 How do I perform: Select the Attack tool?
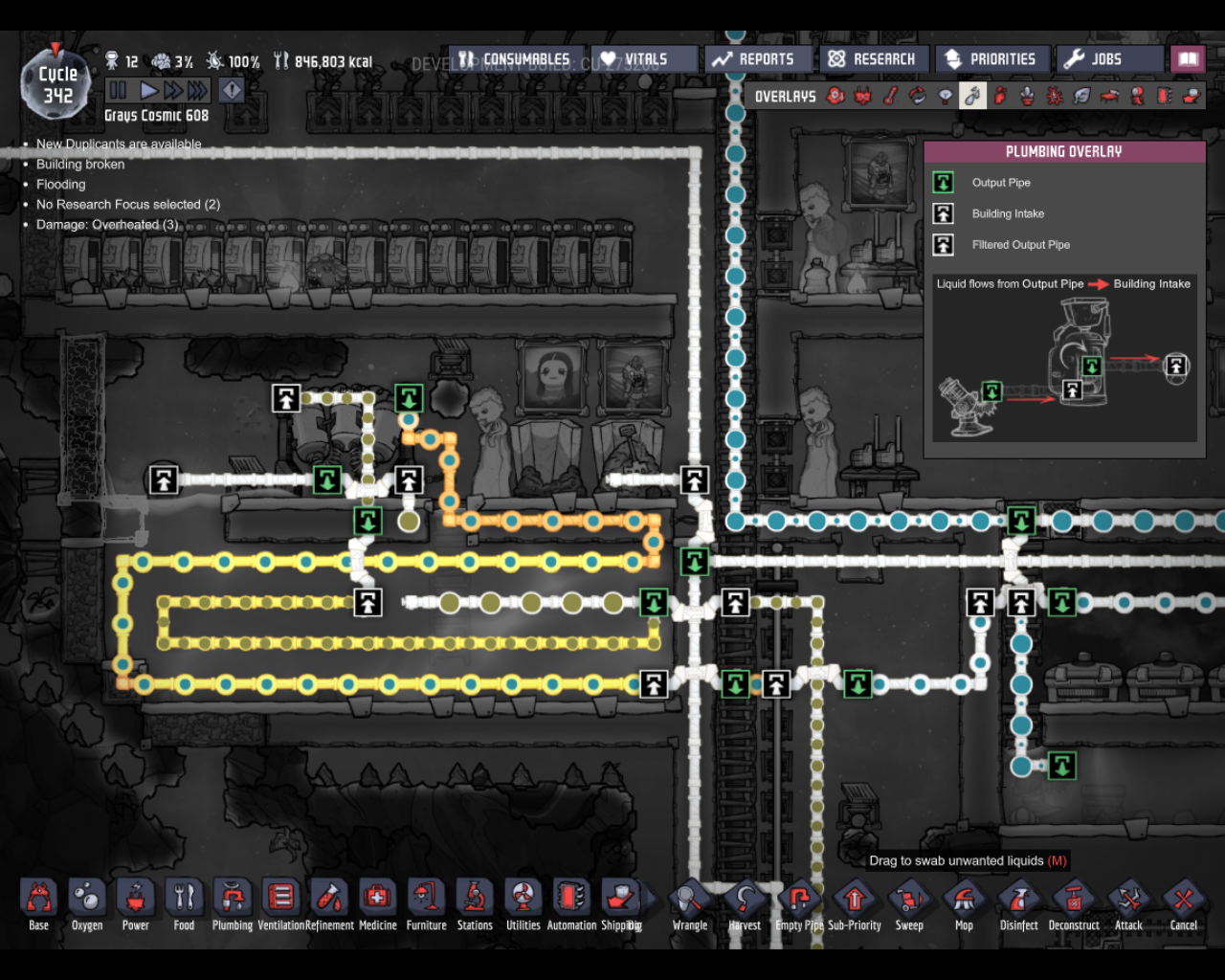(x=1128, y=902)
